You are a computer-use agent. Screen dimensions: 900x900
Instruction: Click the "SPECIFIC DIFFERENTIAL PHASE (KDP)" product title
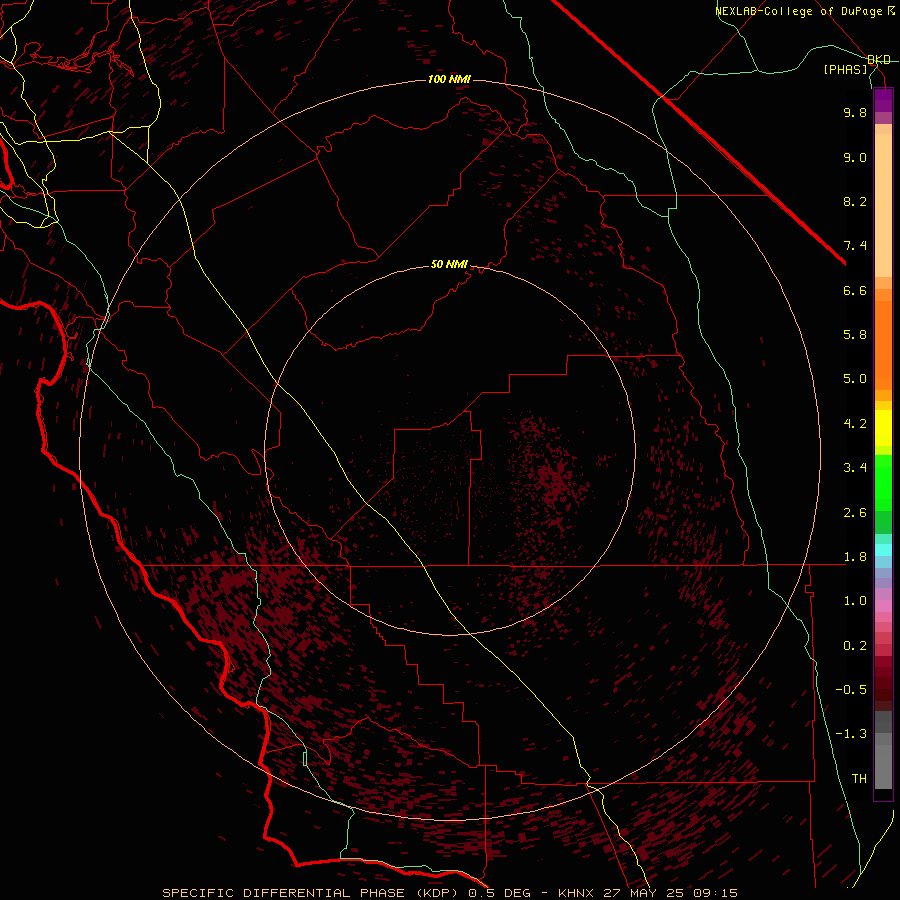pos(313,893)
